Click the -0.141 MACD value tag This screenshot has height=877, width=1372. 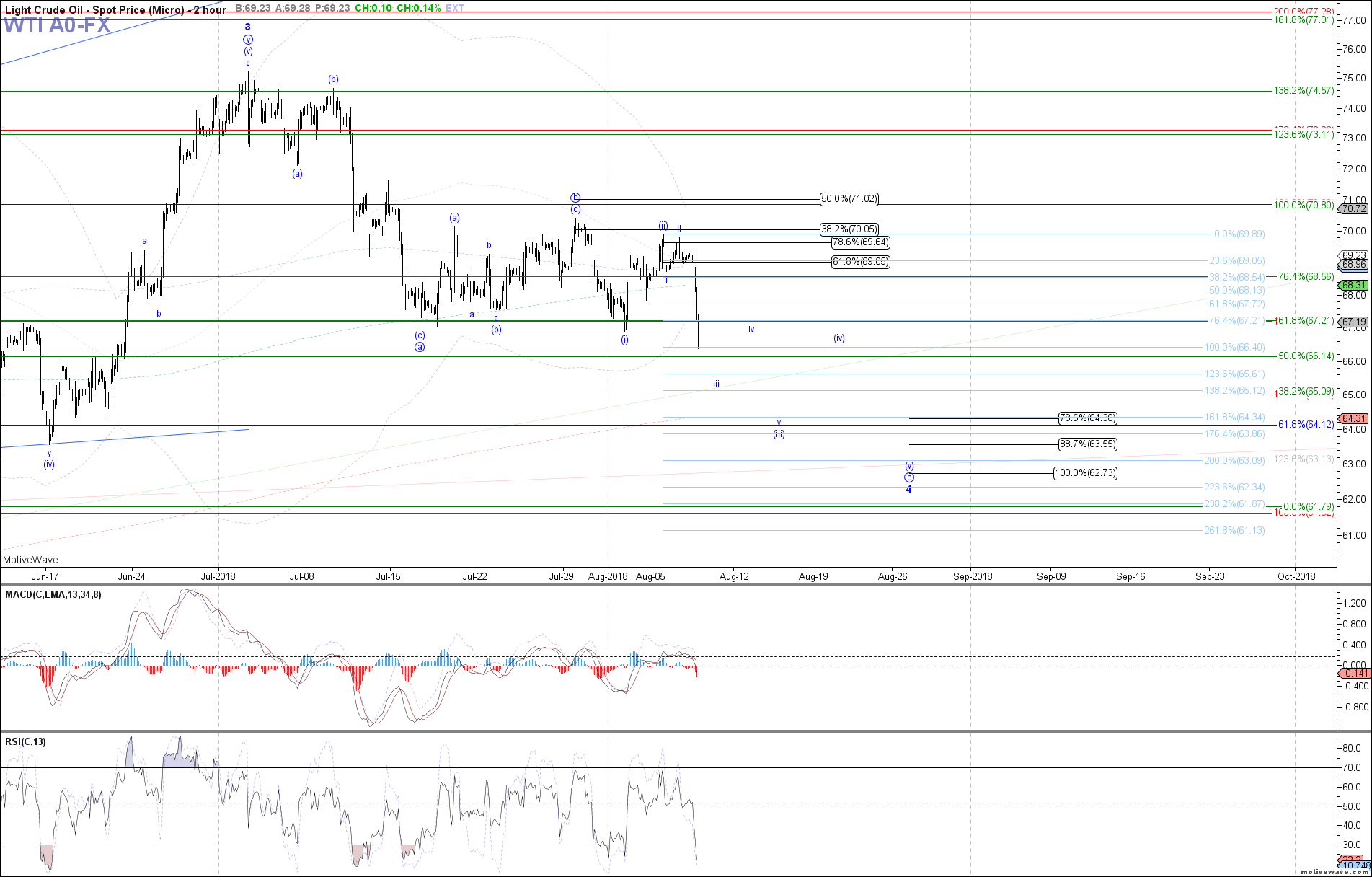point(1353,673)
